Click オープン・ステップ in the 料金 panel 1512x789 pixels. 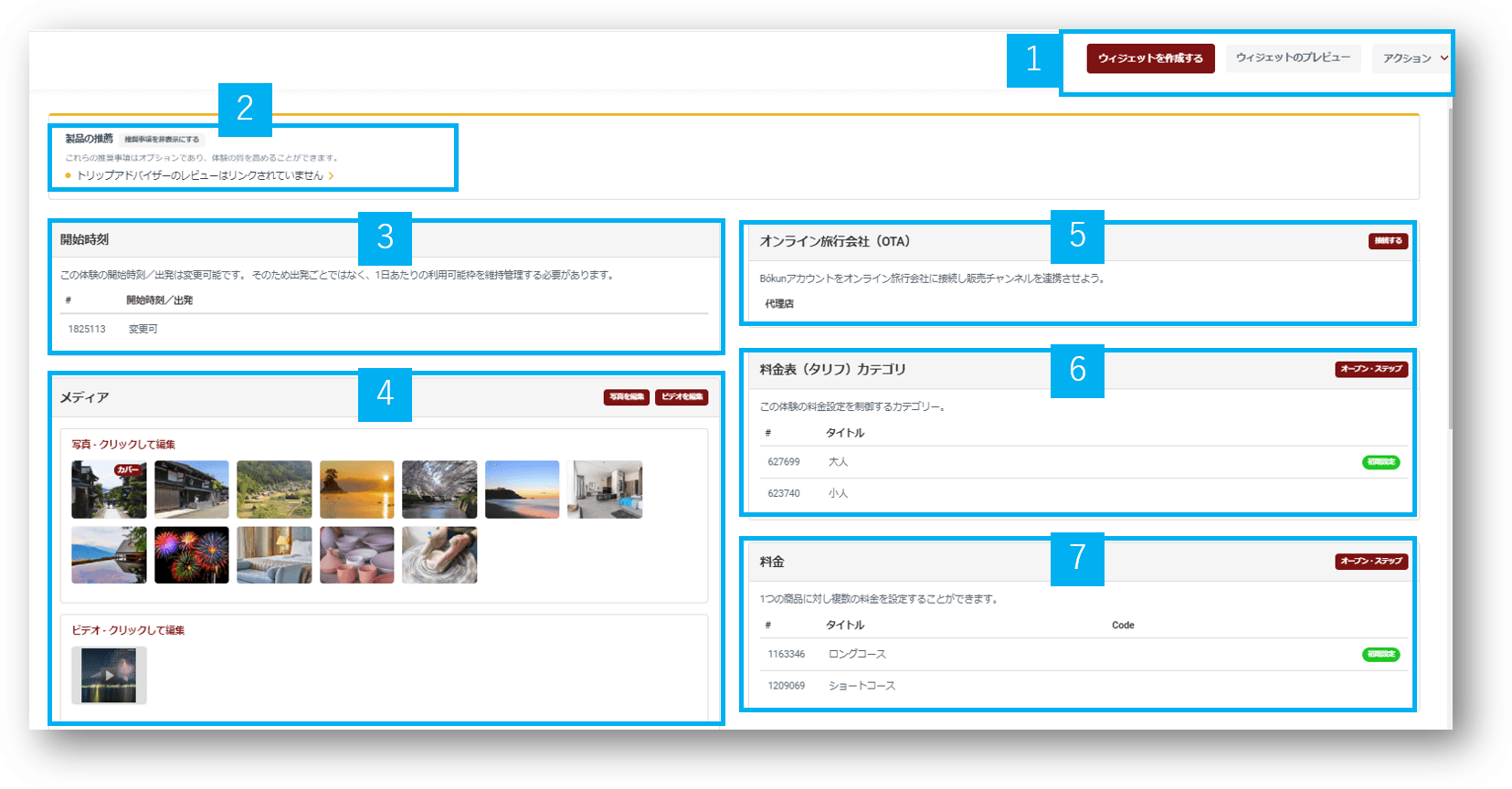1371,561
